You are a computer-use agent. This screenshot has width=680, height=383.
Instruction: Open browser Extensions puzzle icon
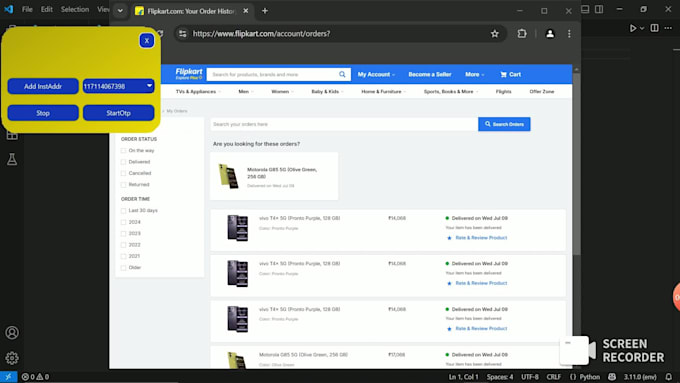pos(522,34)
